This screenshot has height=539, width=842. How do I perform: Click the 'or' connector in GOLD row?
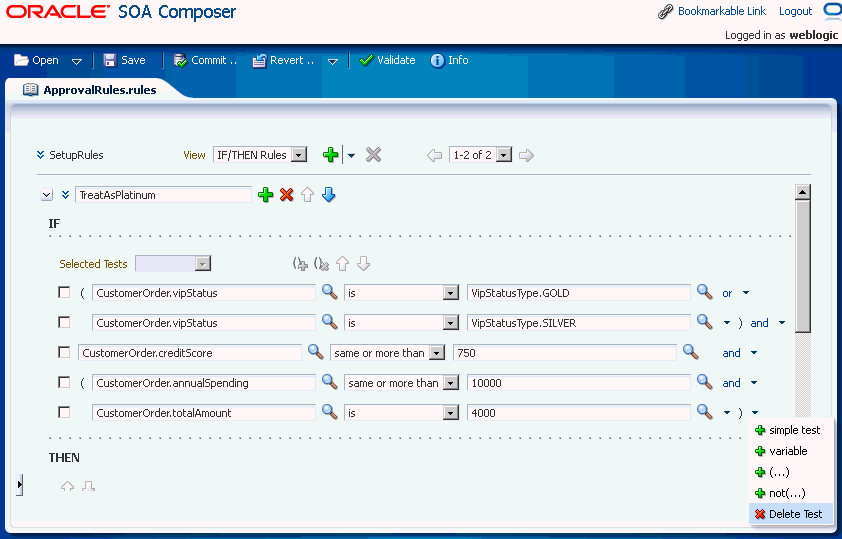[x=727, y=293]
